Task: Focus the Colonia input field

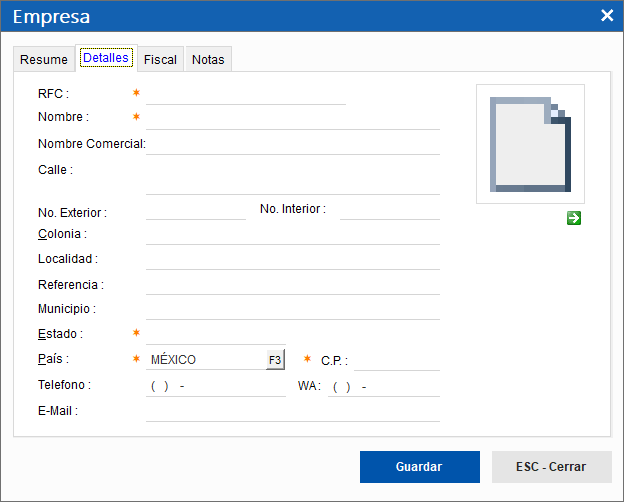Action: 292,235
